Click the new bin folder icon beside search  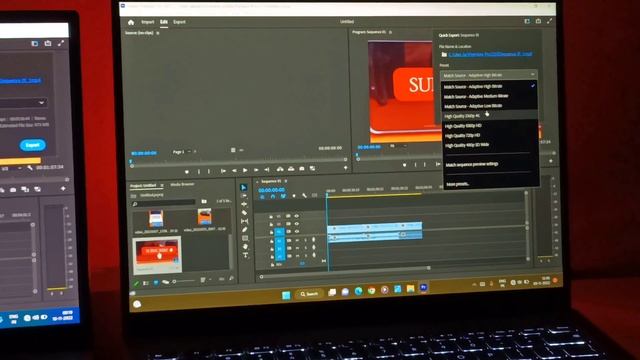[204, 201]
